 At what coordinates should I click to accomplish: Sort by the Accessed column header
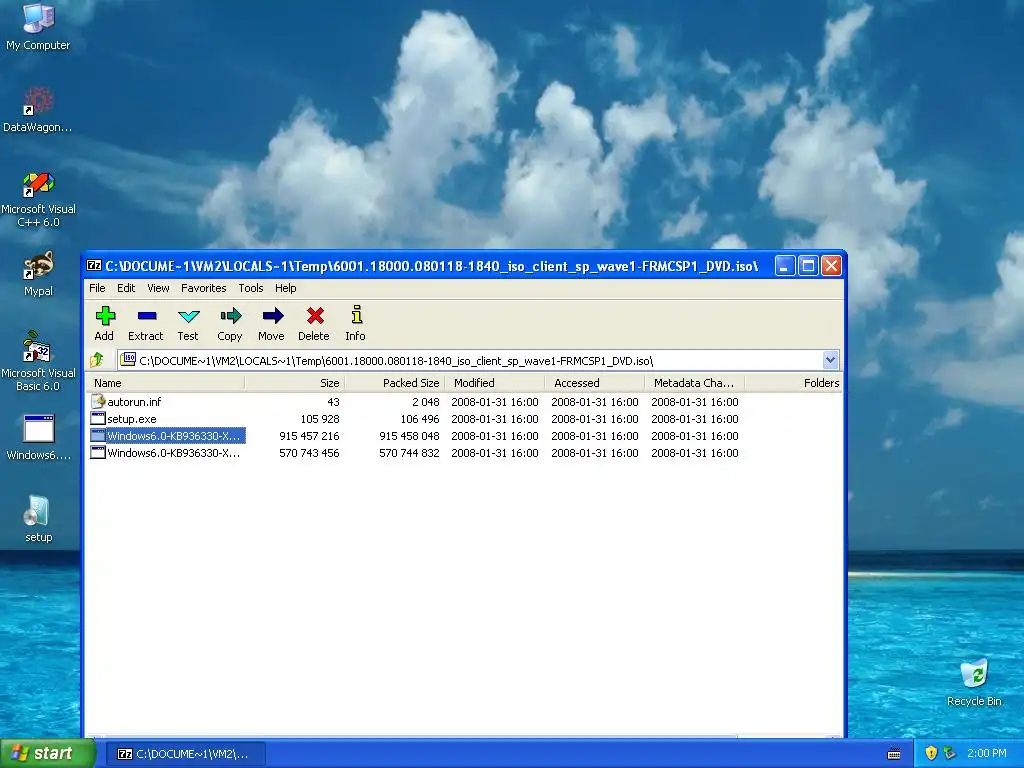594,383
